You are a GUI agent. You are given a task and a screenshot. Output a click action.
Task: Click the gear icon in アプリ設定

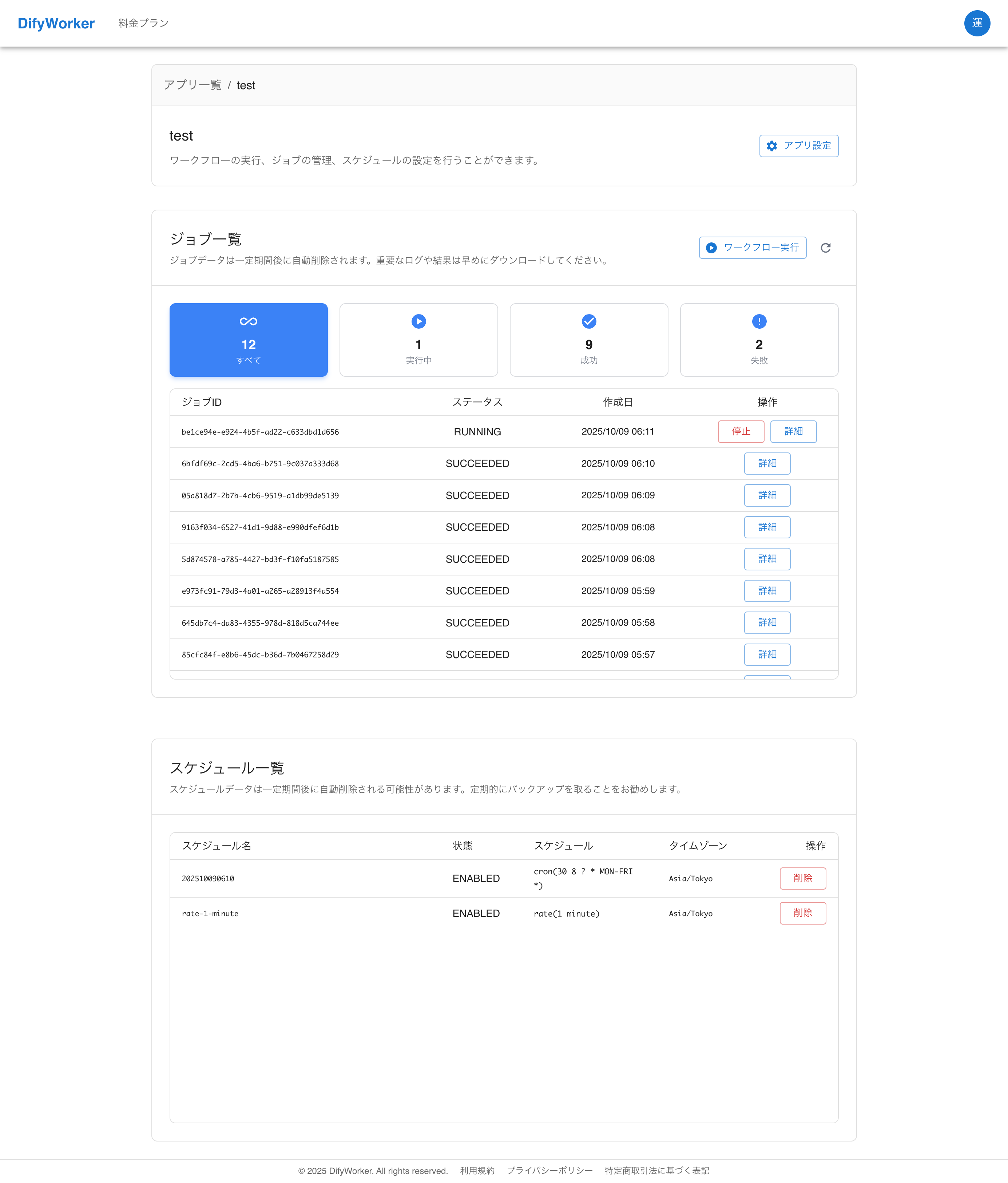(772, 146)
